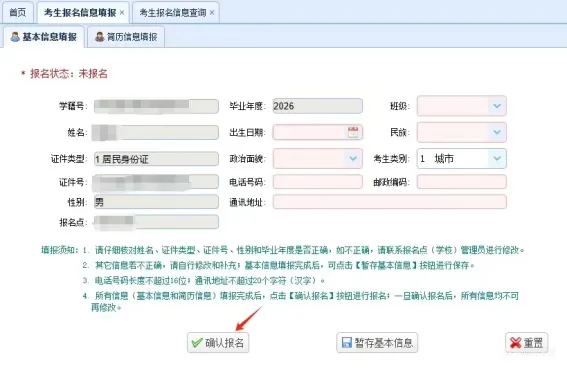Viewport: 567px width, 369px height.
Task: Click the 考生类别 field showing 城市
Action: click(461, 158)
